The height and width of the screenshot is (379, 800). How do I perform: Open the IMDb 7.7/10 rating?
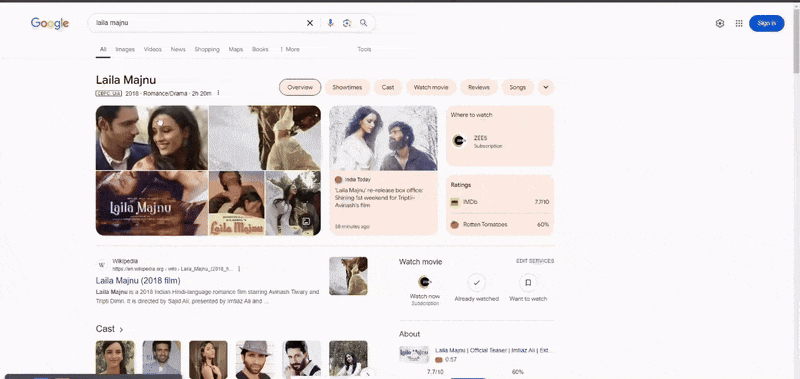point(500,202)
